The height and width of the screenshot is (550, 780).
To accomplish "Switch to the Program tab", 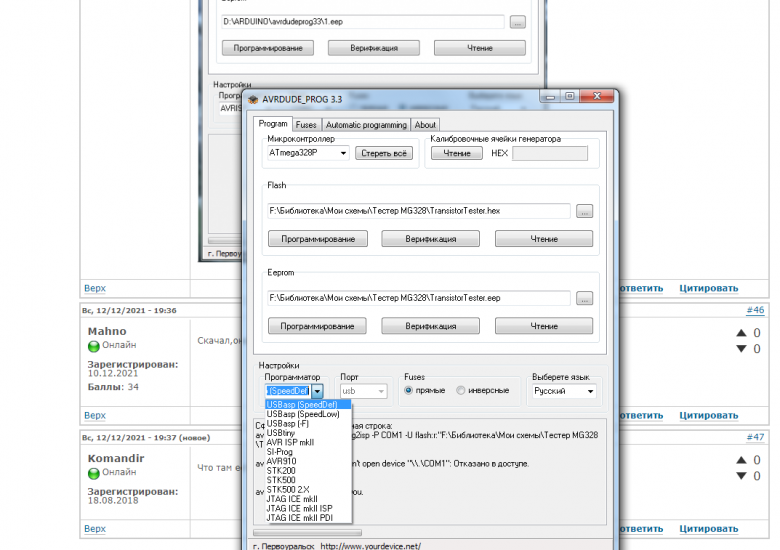I will (x=273, y=124).
